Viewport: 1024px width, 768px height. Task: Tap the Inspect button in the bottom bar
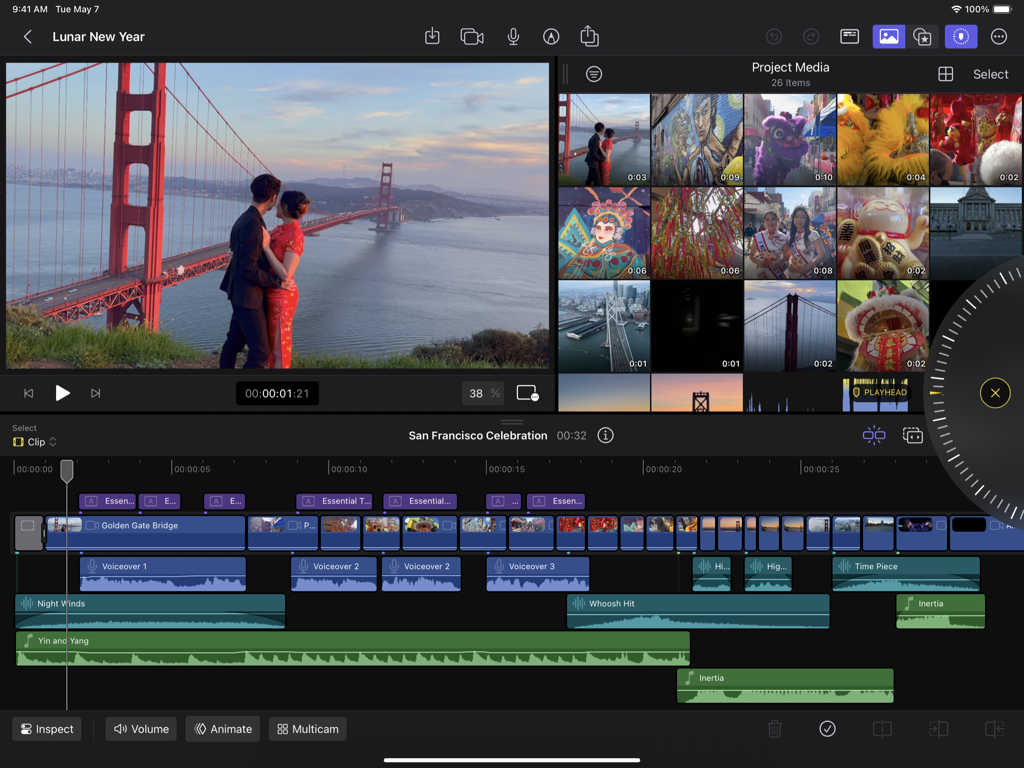[46, 729]
